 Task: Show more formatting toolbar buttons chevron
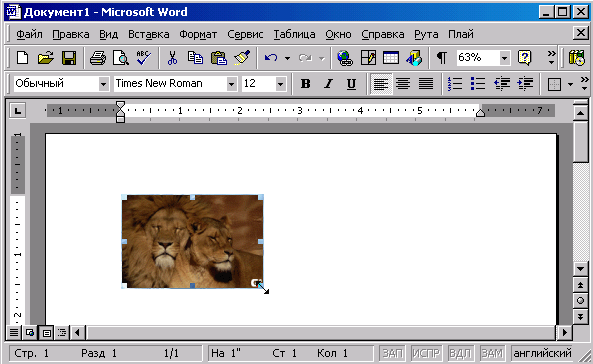tap(584, 84)
